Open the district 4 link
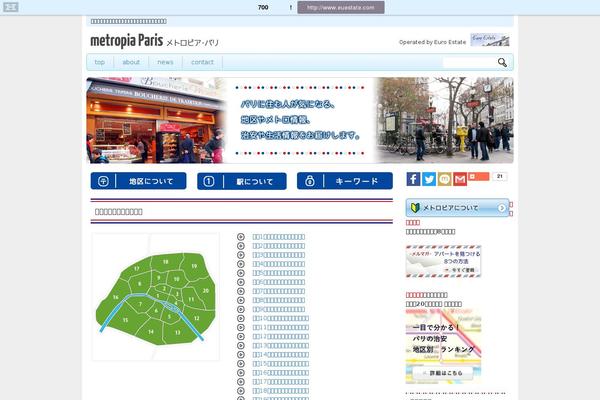The height and width of the screenshot is (400, 600). [x=279, y=264]
